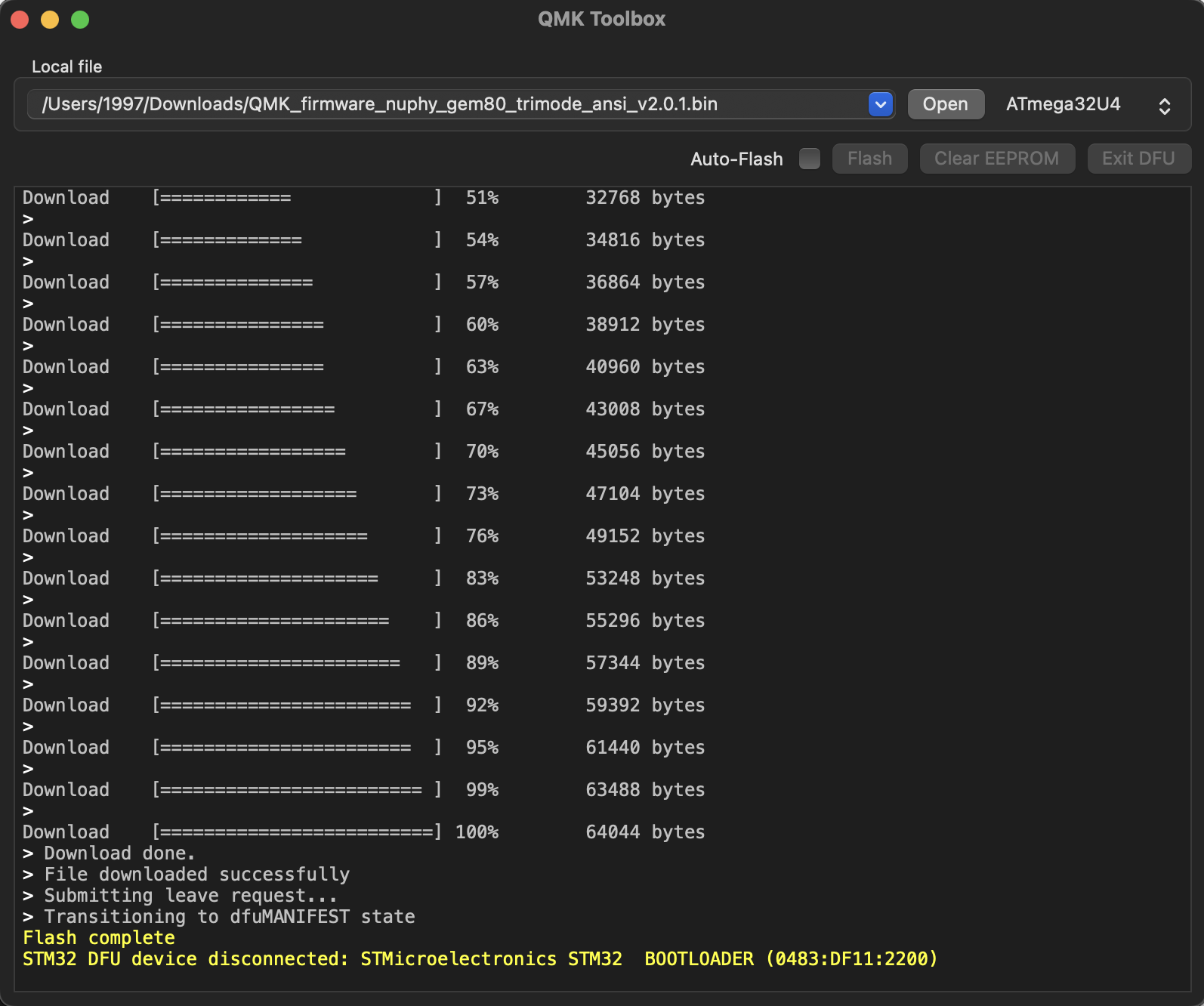
Task: Select the 'Flash complete' log line
Action: [x=99, y=938]
